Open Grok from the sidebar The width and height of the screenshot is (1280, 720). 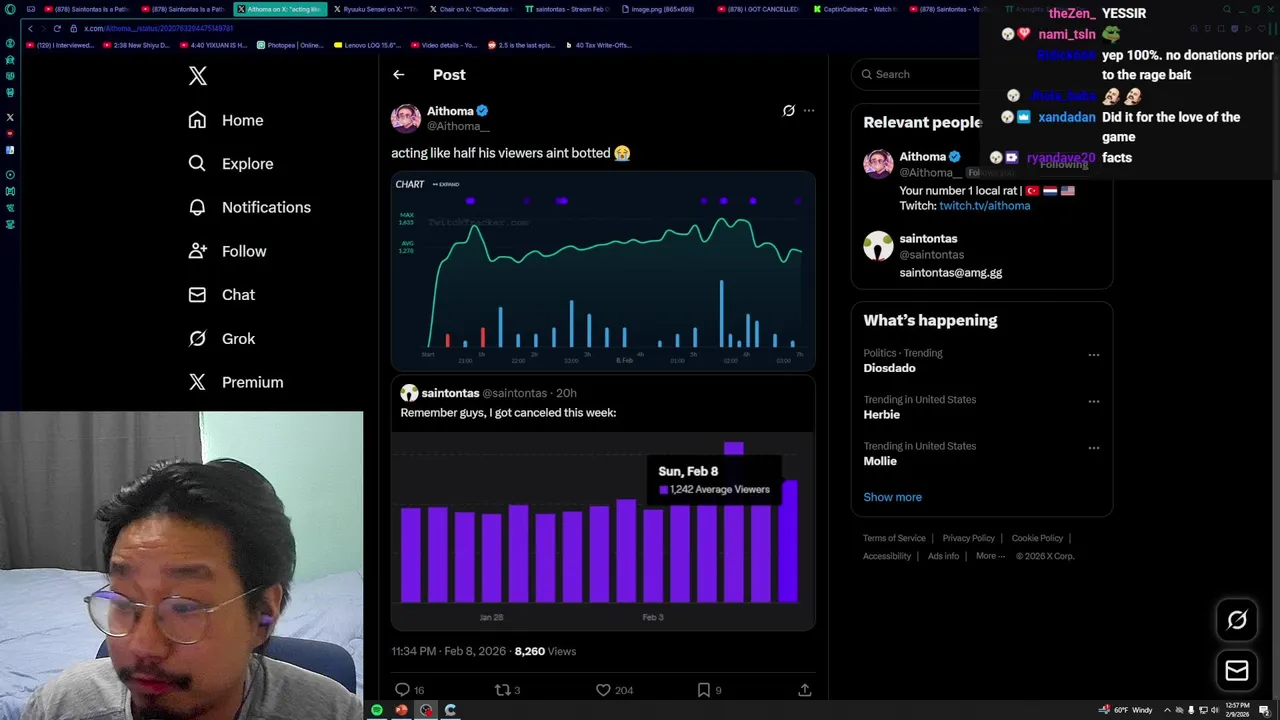click(x=222, y=338)
